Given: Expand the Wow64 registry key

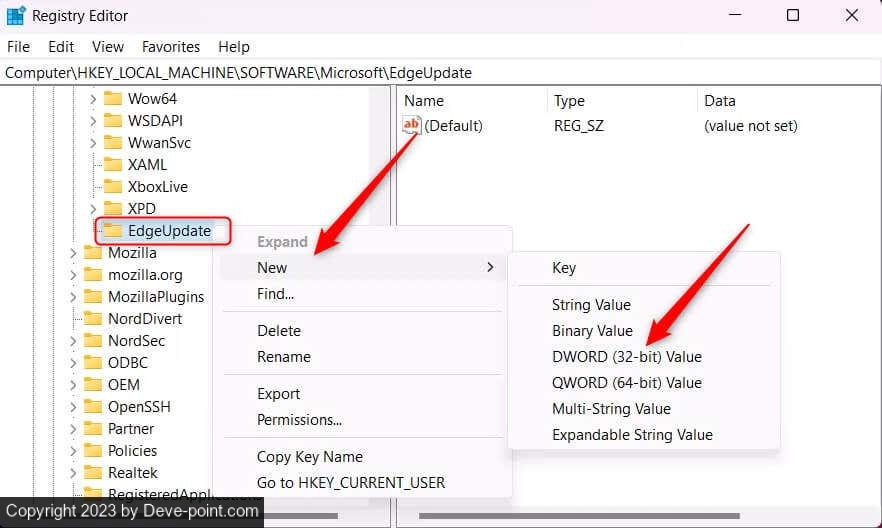Looking at the screenshot, I should click(x=93, y=99).
